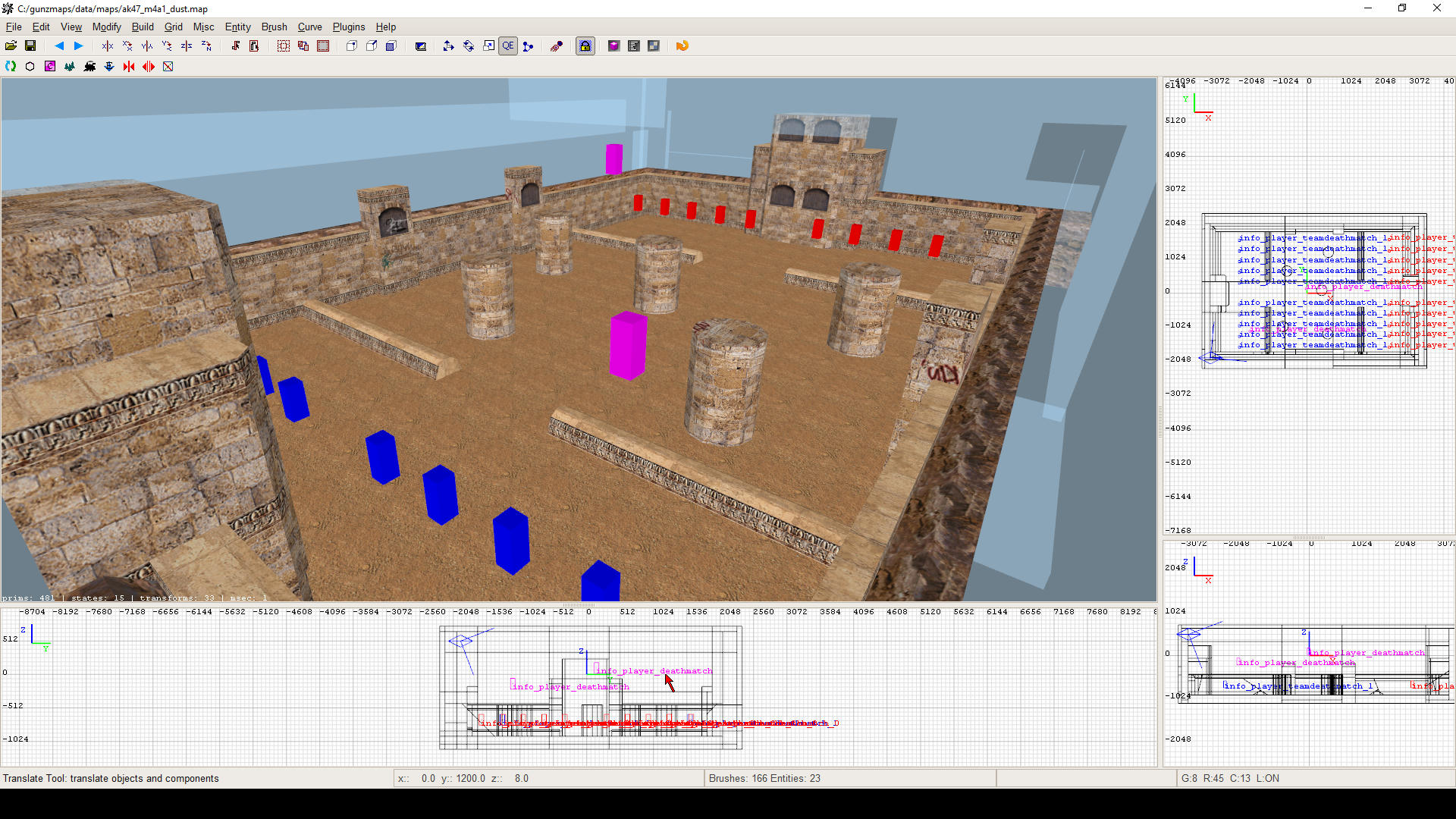Image resolution: width=1456 pixels, height=819 pixels.
Task: Activate the free Scaling tool
Action: coord(489,45)
